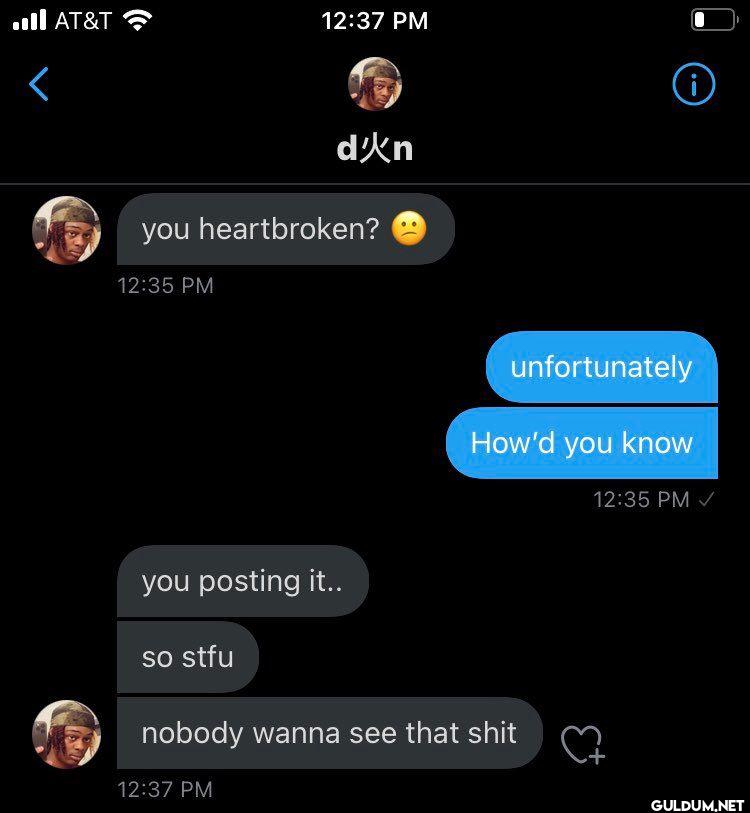
Task: Select the 'nobody wanna see that shit' bubble
Action: pyautogui.click(x=330, y=733)
